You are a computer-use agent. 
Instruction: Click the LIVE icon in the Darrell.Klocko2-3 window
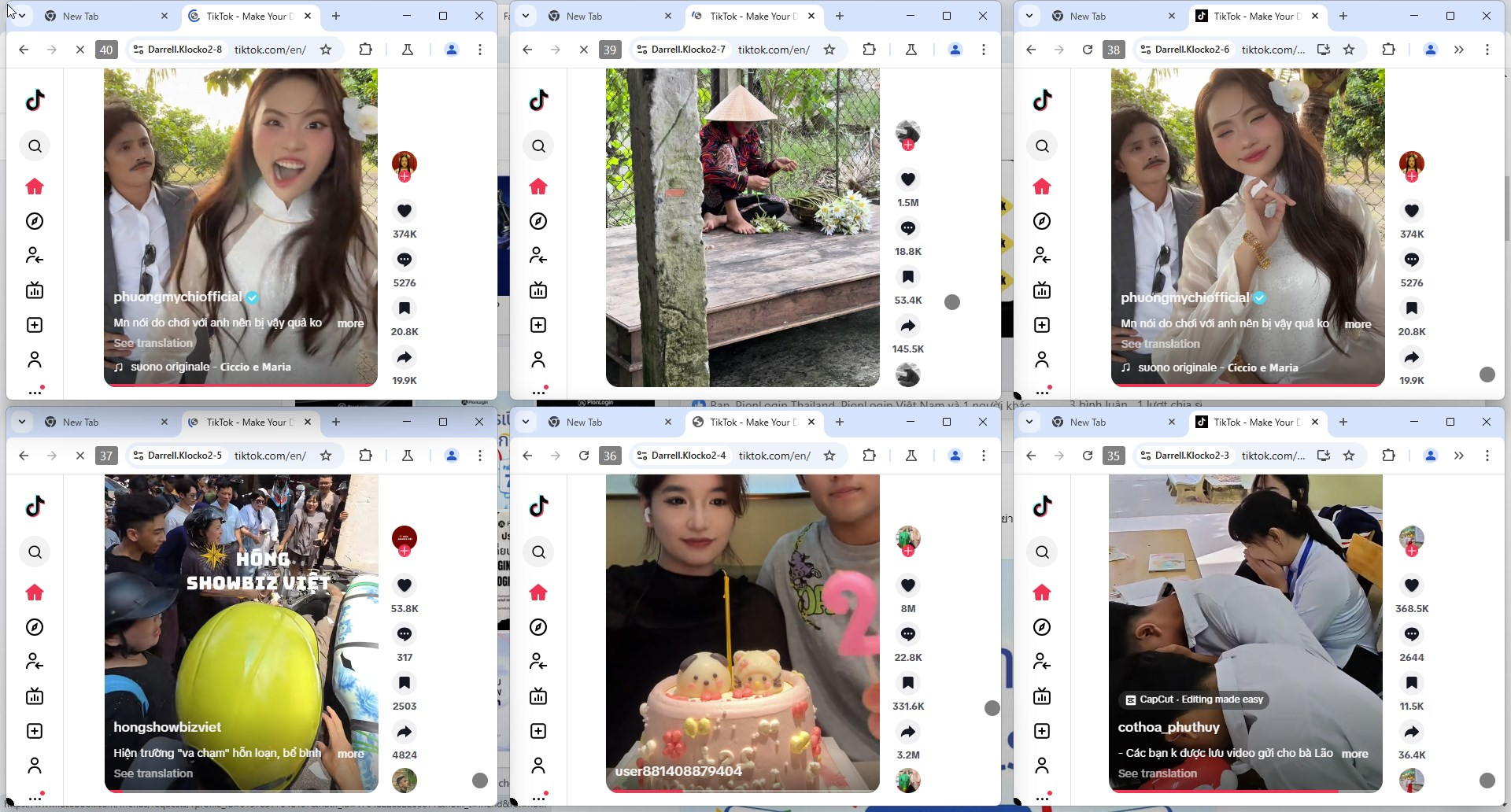pos(1042,696)
